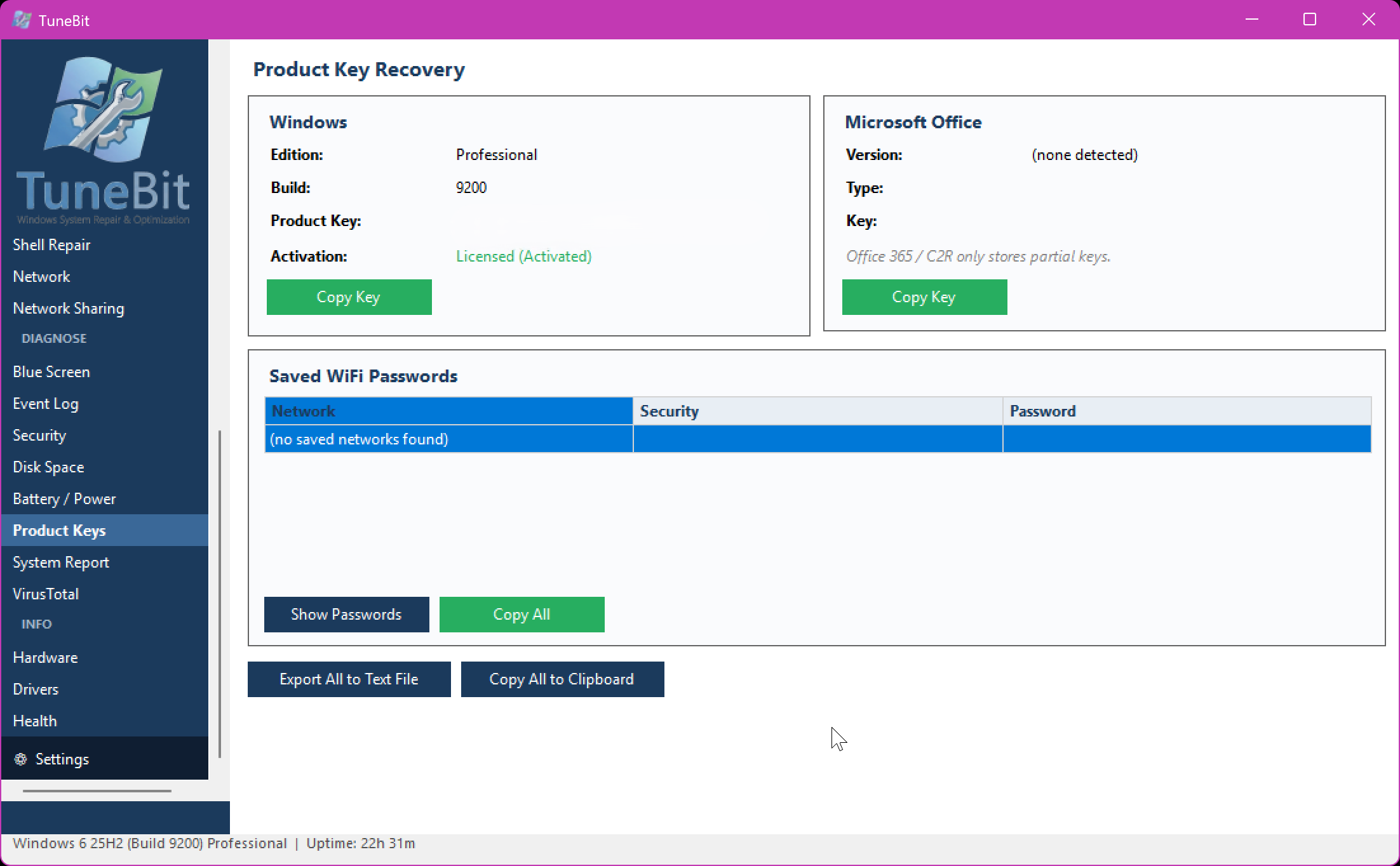The width and height of the screenshot is (1400, 866).
Task: Copy the Microsoft Office key
Action: [925, 297]
